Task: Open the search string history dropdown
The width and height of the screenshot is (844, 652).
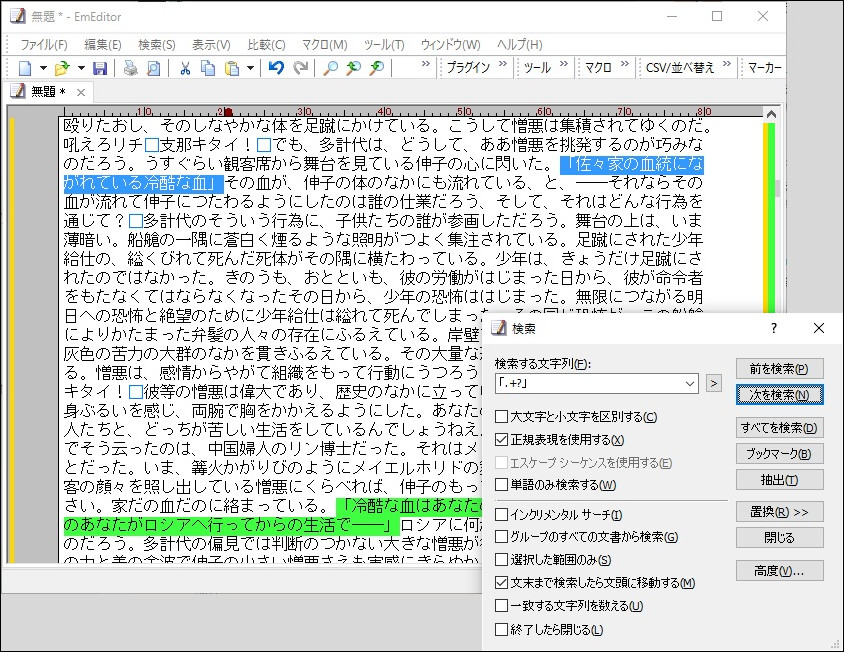Action: tap(690, 384)
